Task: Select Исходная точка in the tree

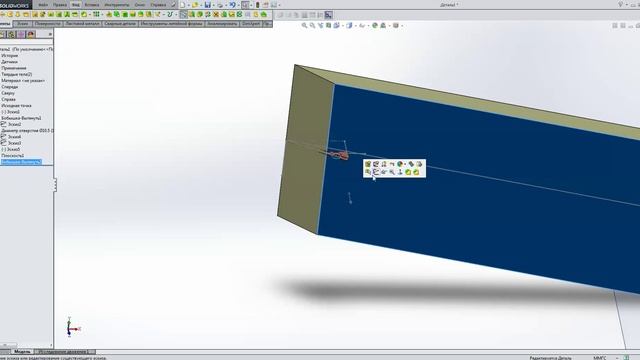Action: tap(16, 105)
